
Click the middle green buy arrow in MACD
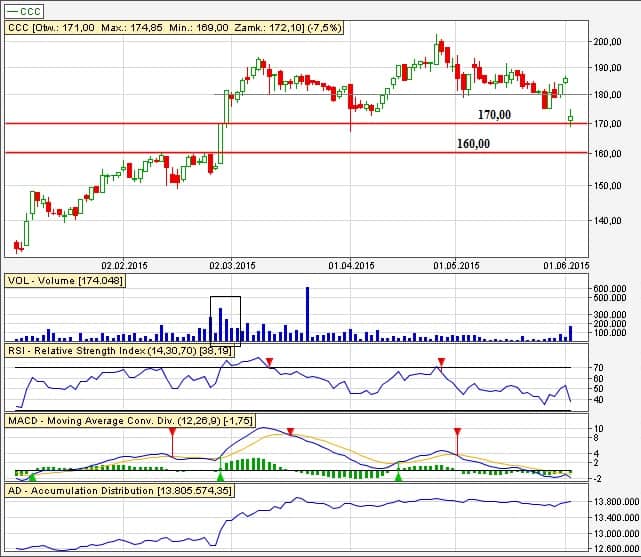click(221, 477)
